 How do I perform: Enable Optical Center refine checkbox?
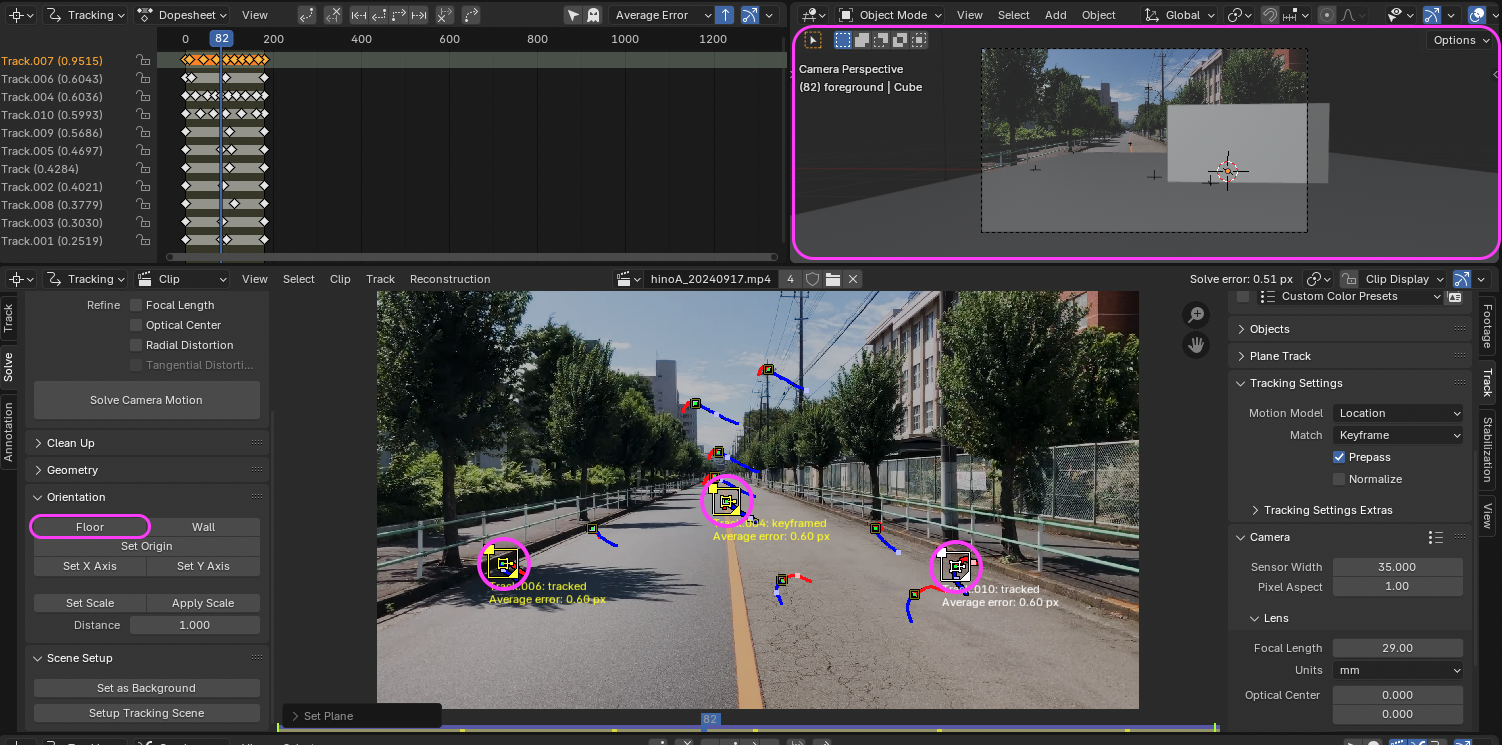pyautogui.click(x=136, y=325)
